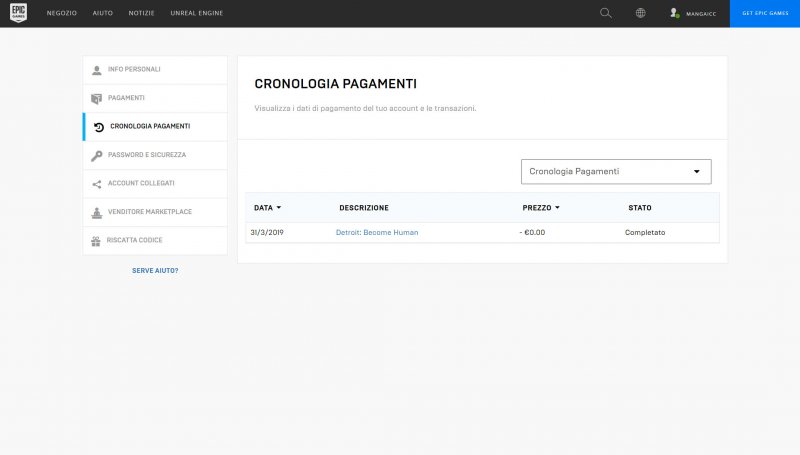Image resolution: width=800 pixels, height=455 pixels.
Task: Select Info Personali in sidebar
Action: coord(155,70)
